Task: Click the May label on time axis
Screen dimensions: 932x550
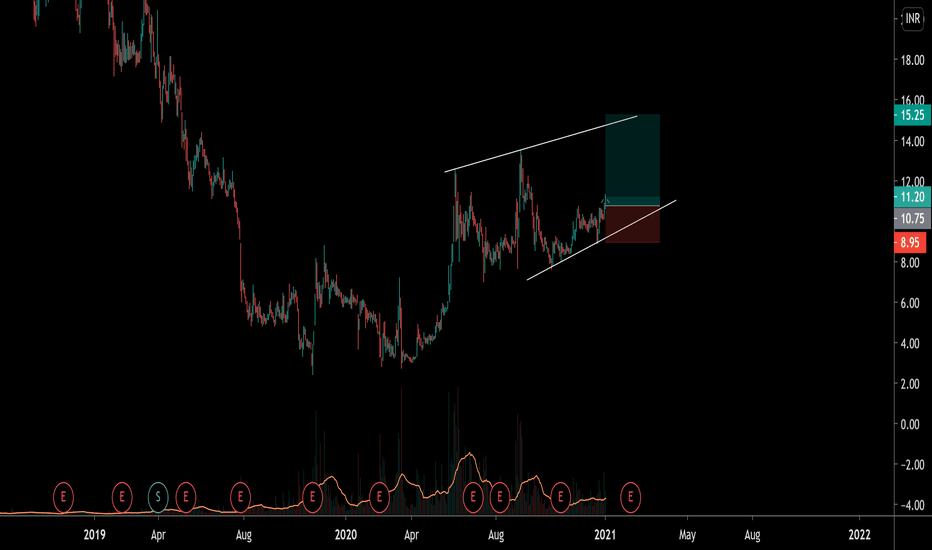Action: [x=687, y=535]
